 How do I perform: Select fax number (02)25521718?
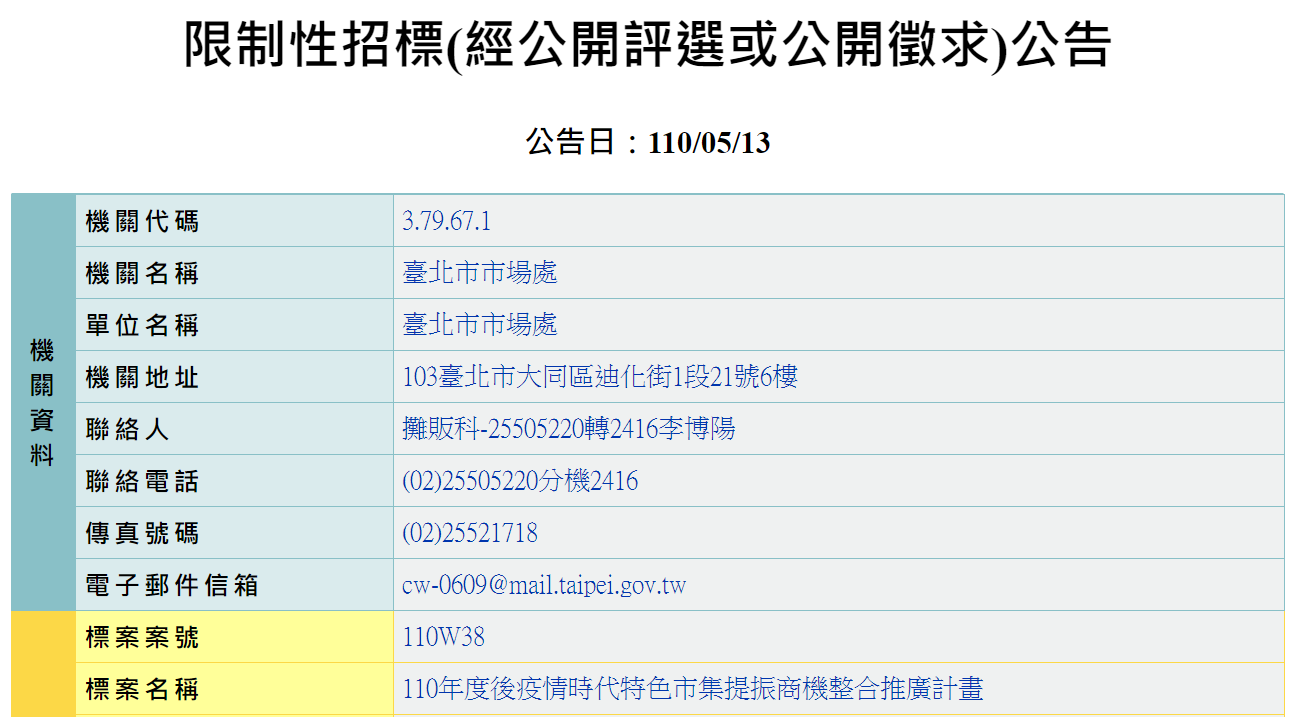click(x=470, y=533)
